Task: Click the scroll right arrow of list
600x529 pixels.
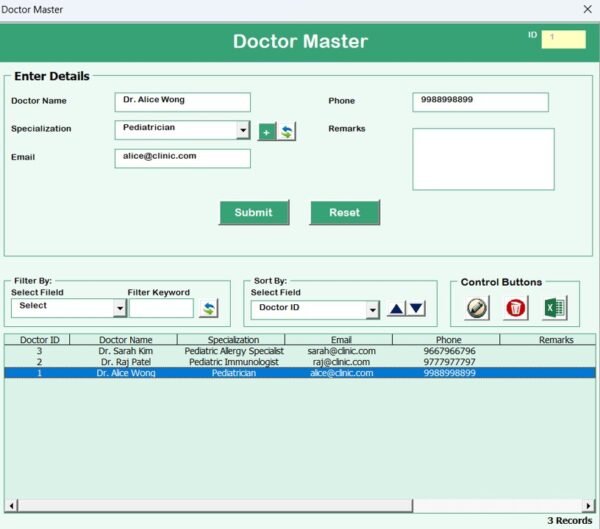Action: tap(589, 506)
